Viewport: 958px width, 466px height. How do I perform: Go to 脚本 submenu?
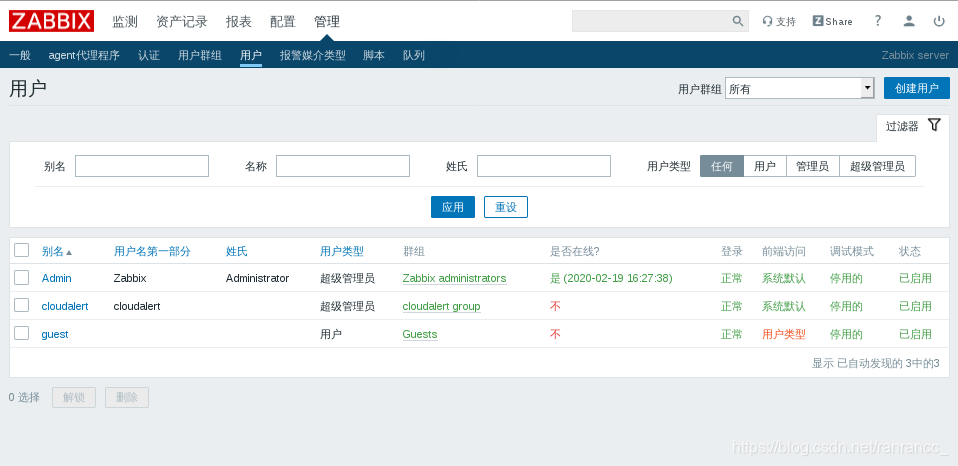click(374, 56)
